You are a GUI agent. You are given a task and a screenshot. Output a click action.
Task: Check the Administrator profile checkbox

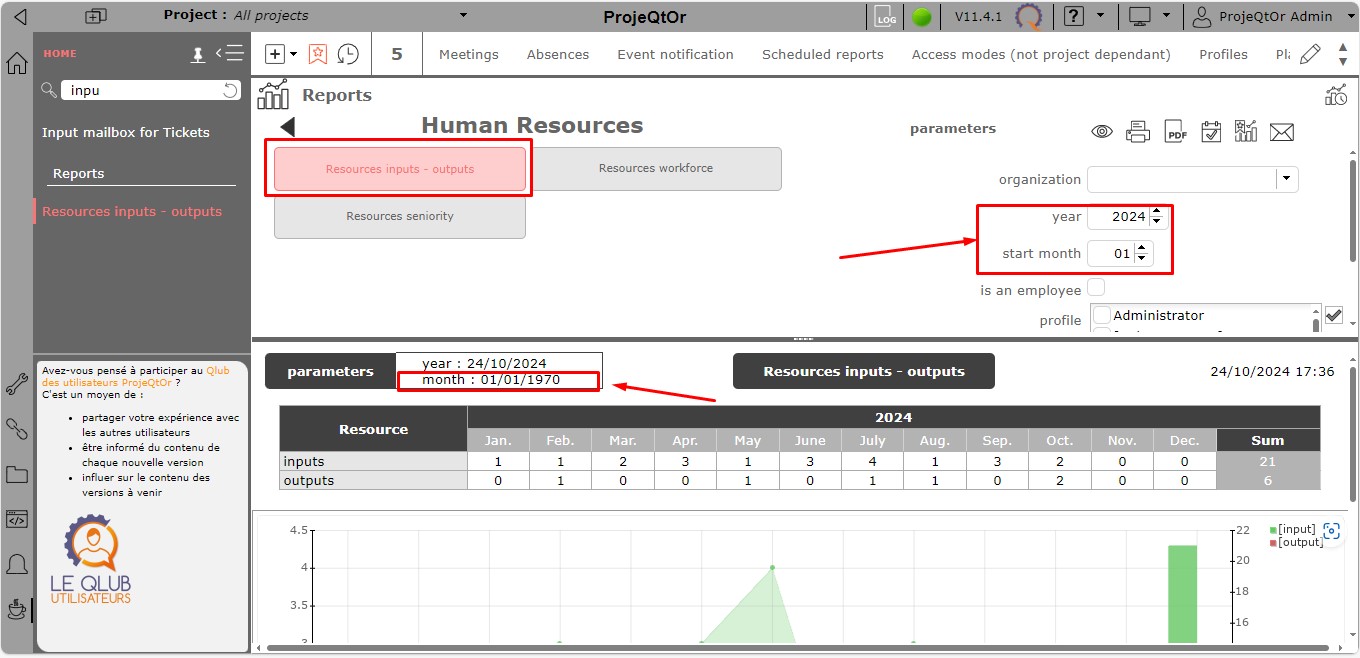click(x=1102, y=315)
